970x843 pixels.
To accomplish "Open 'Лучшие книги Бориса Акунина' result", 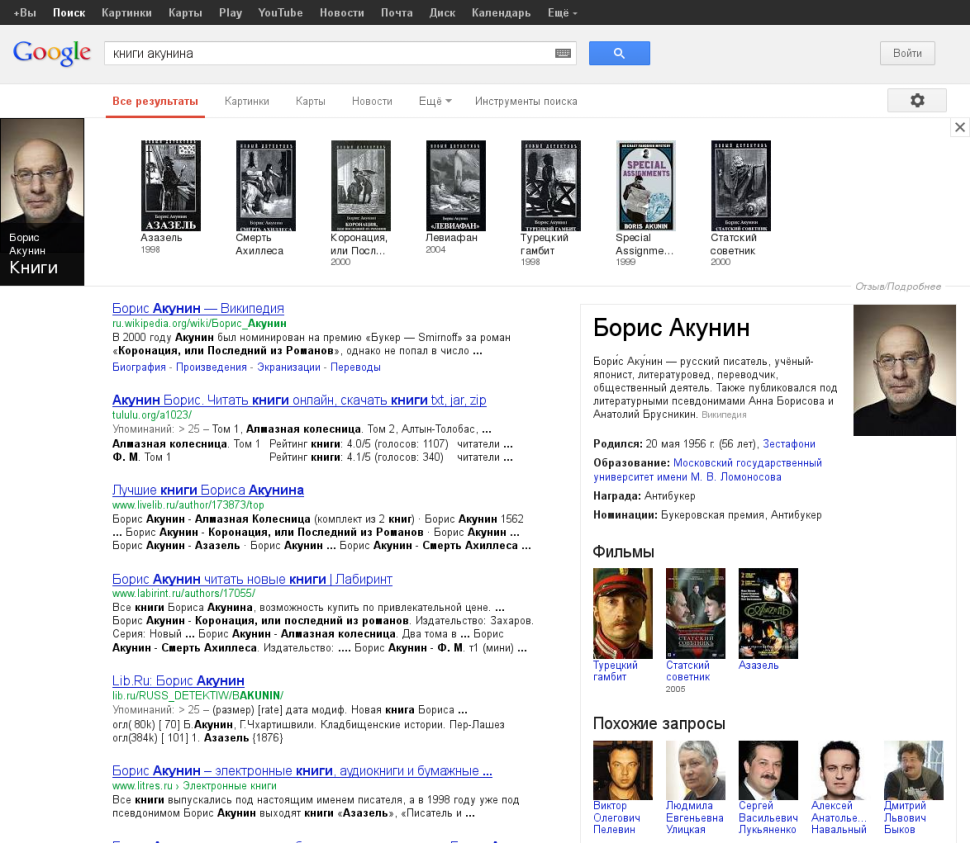I will (208, 490).
